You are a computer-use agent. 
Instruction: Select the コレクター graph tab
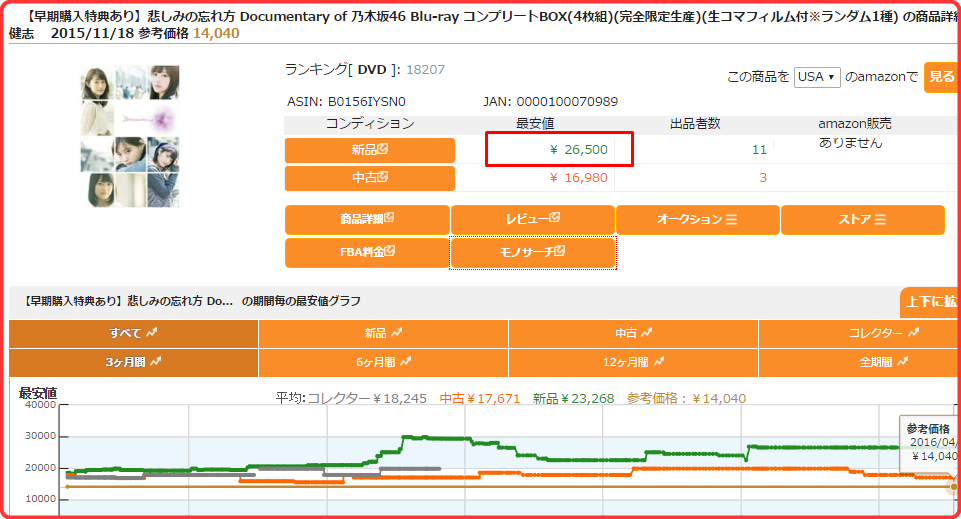tap(859, 333)
